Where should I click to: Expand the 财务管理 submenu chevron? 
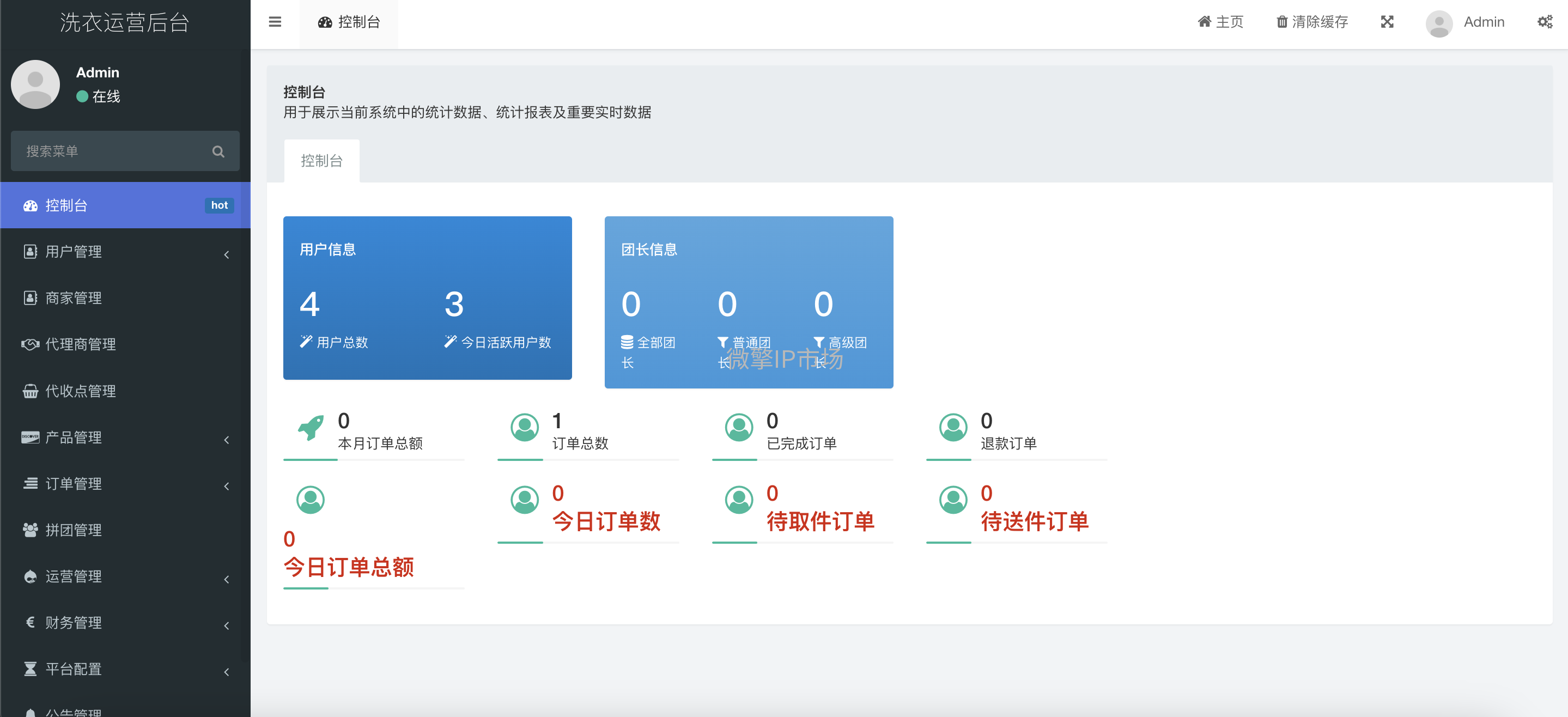pos(227,625)
